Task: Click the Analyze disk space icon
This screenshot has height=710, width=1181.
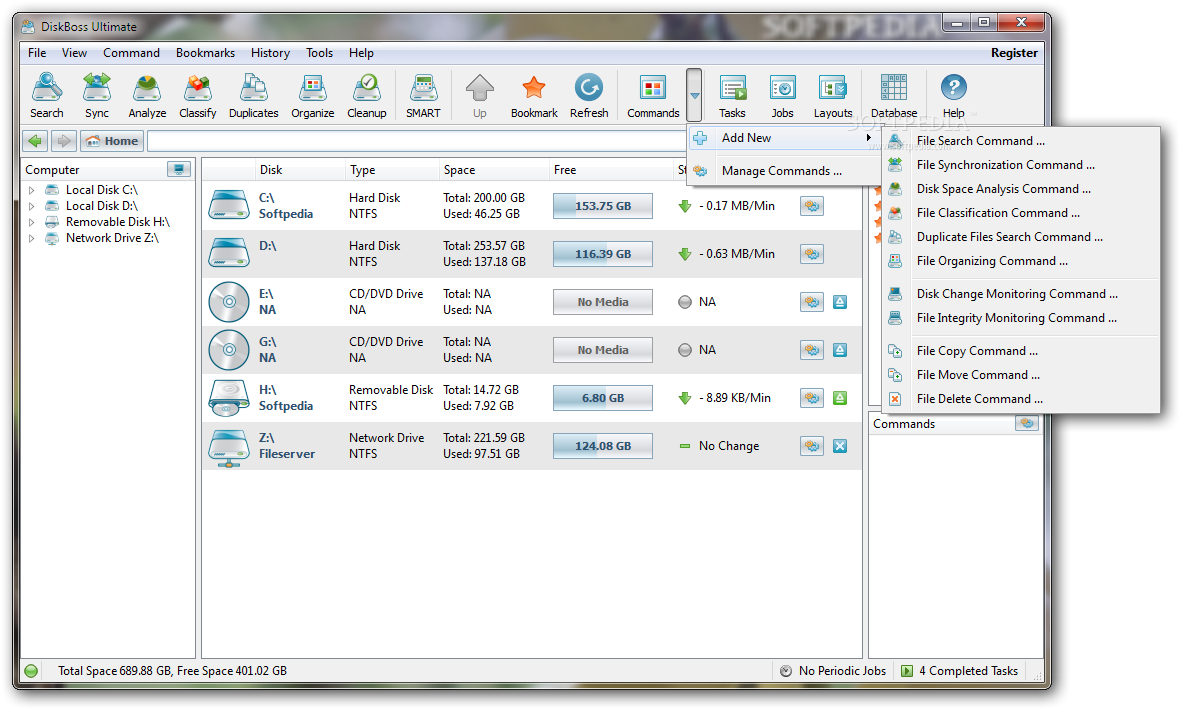Action: (x=147, y=96)
